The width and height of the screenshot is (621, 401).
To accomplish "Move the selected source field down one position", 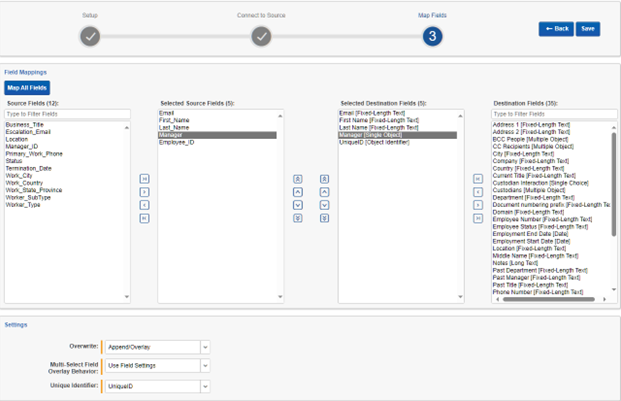I will 298,205.
